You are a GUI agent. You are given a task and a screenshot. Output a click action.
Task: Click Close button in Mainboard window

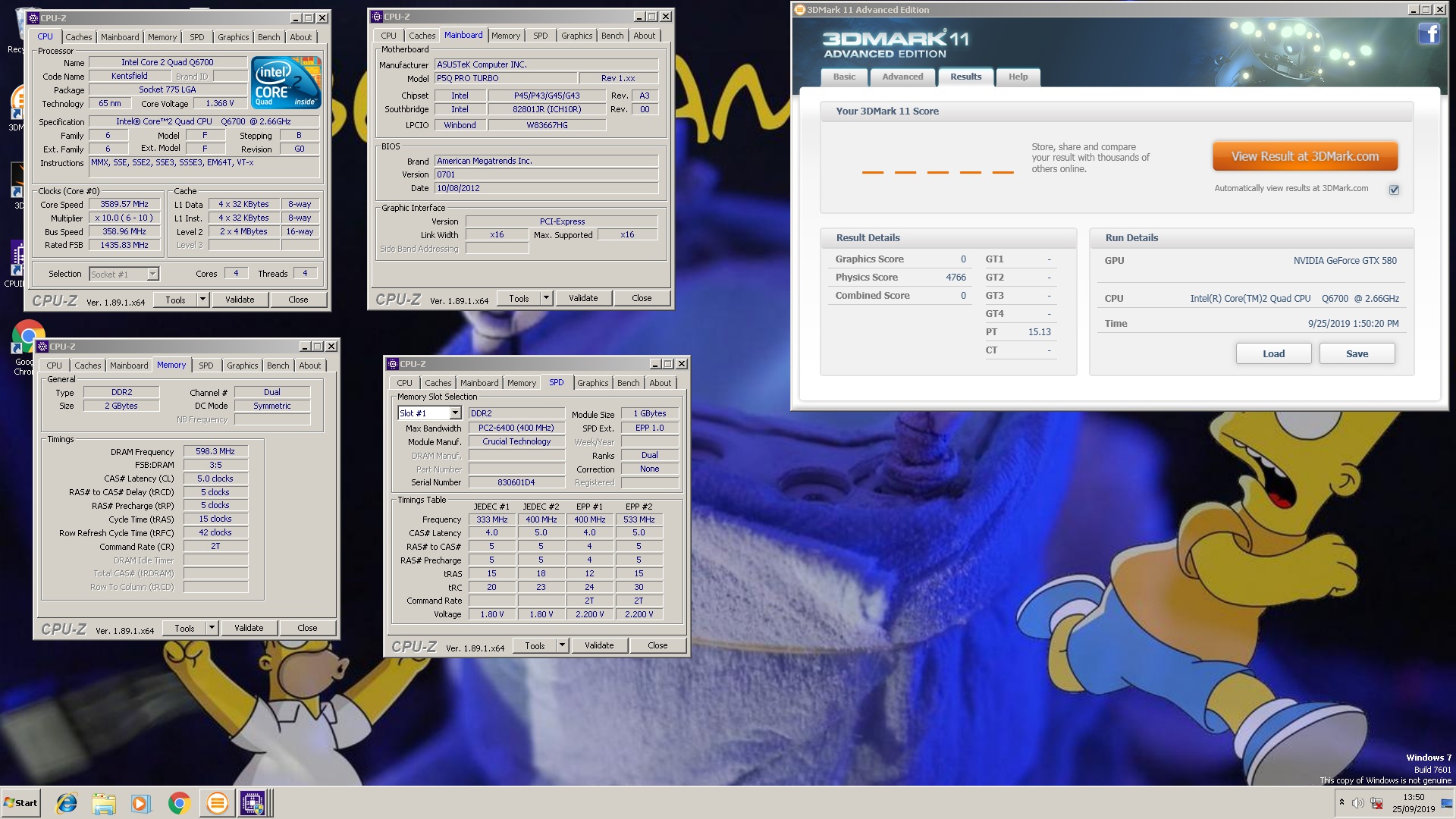642,298
